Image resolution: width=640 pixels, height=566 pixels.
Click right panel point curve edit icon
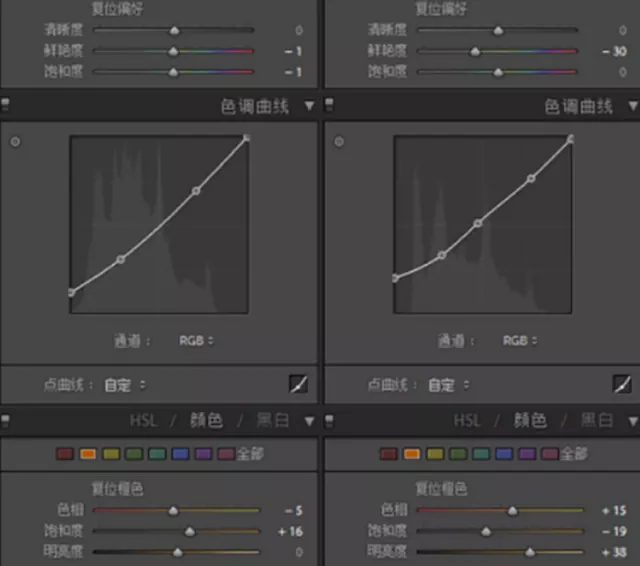point(622,384)
